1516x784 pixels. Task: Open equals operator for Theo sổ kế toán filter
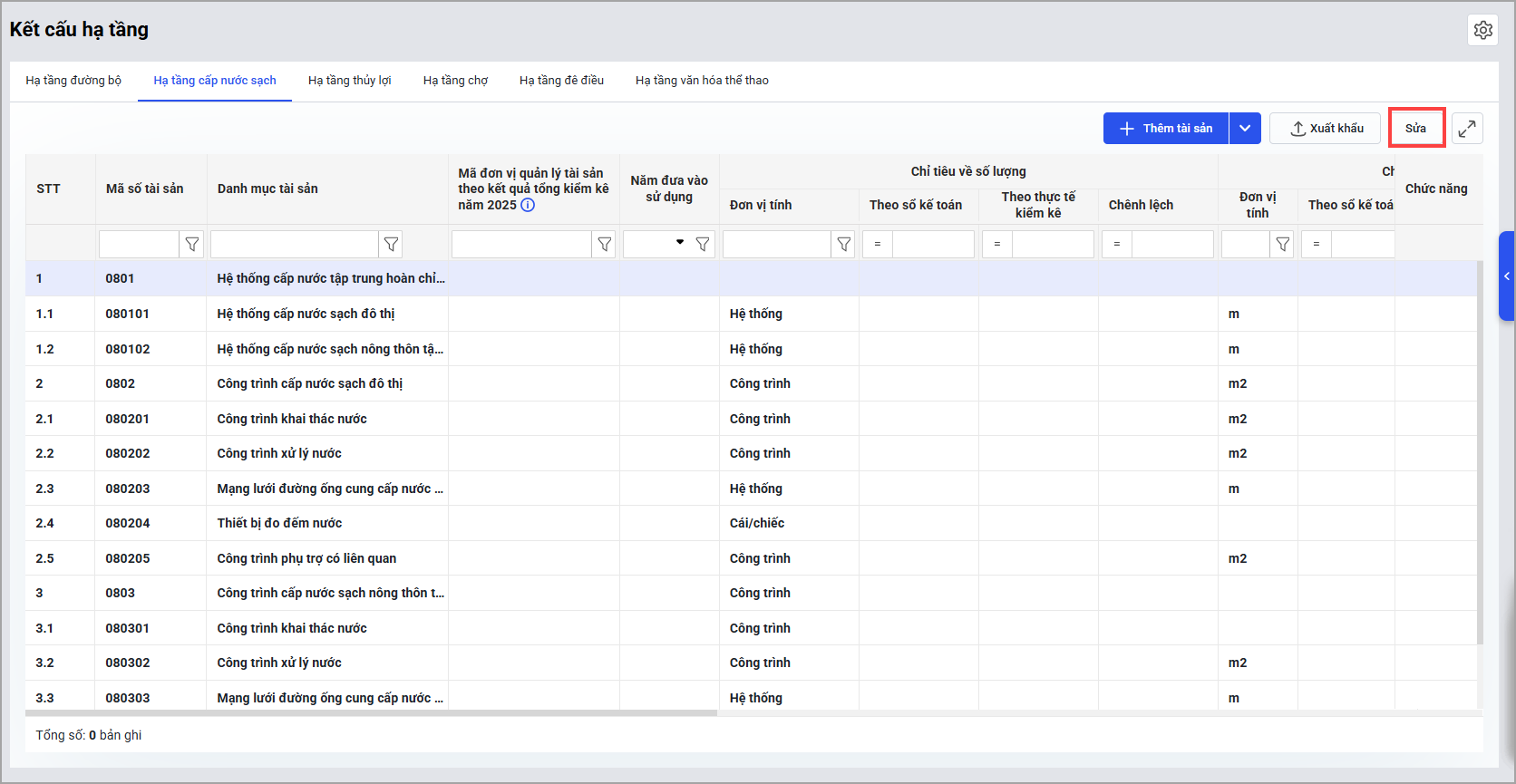click(877, 244)
